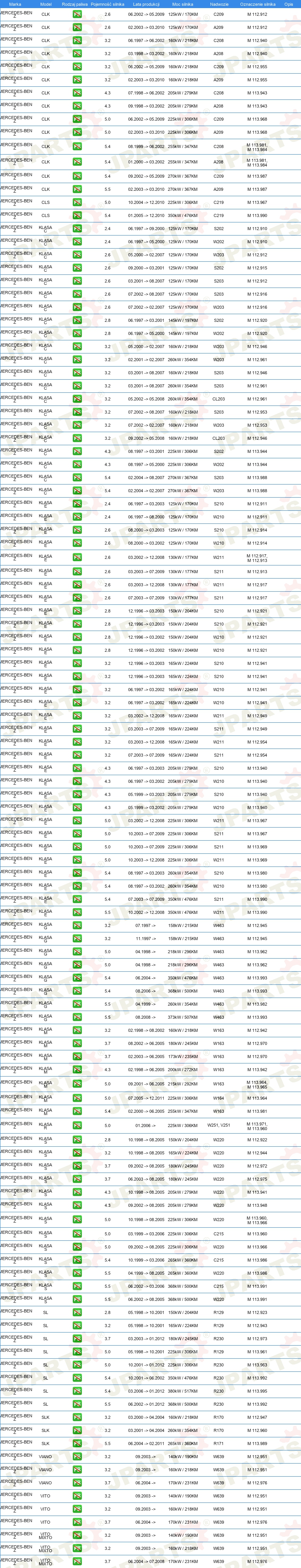Click engine code M 112.943
This screenshot has width=301, height=1568.
point(257,1326)
